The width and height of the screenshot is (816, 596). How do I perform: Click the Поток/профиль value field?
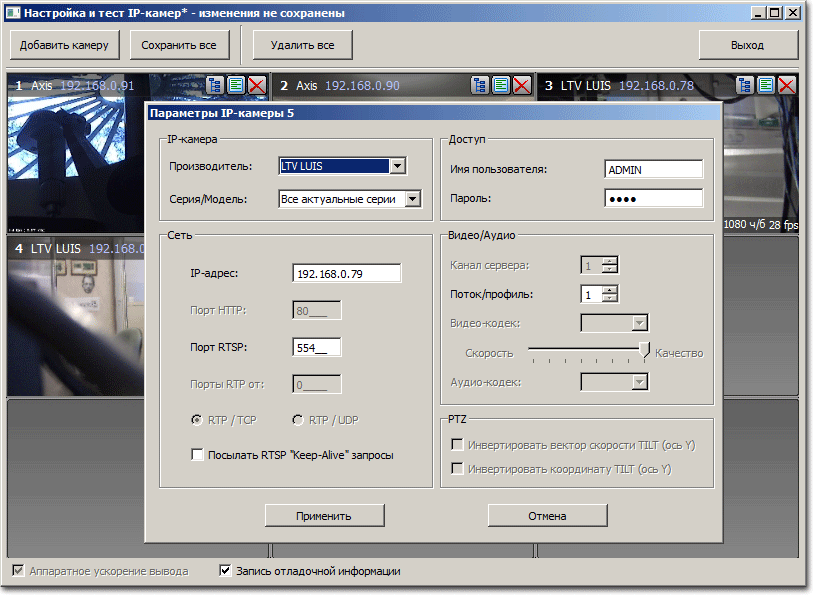click(591, 295)
